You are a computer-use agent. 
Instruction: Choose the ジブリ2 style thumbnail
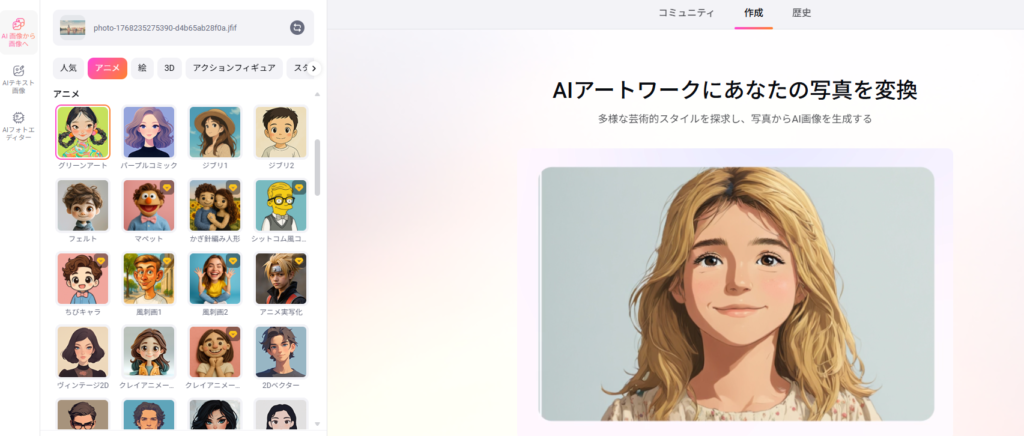(x=281, y=132)
